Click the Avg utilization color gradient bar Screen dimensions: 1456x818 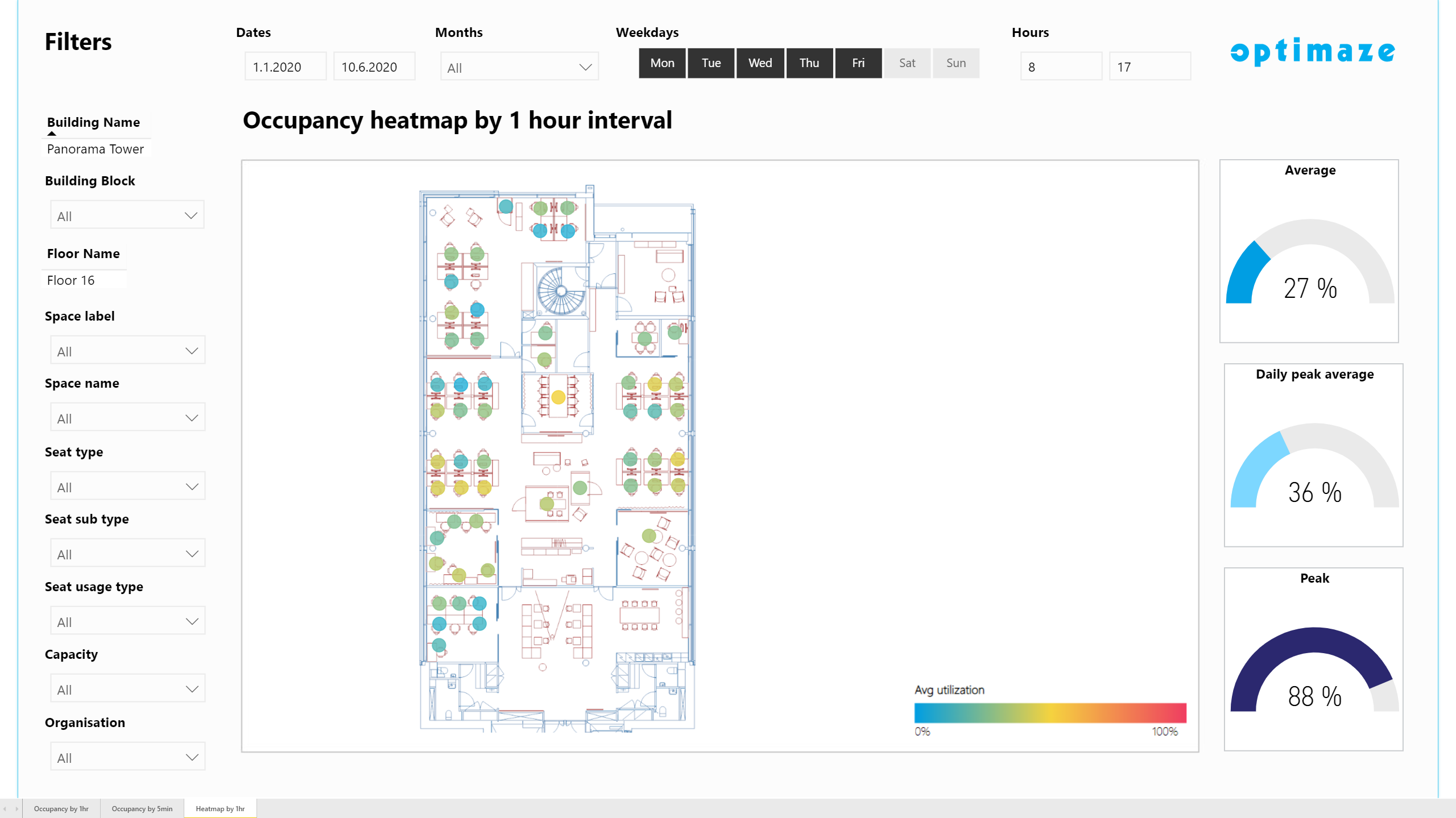click(x=1050, y=712)
